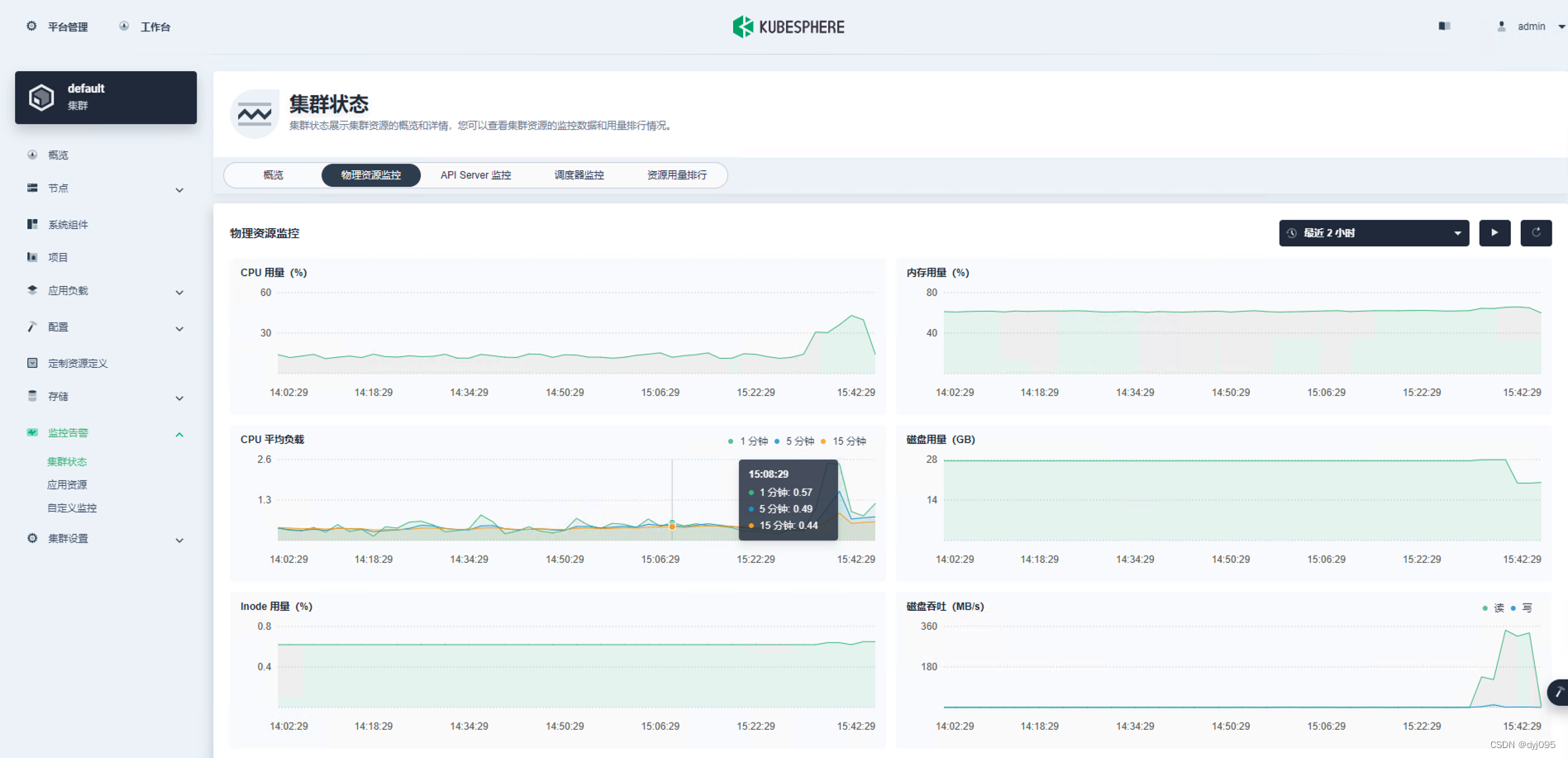This screenshot has width=1568, height=758.
Task: Toggle the 读 series in disk throughput legend
Action: pyautogui.click(x=1494, y=608)
